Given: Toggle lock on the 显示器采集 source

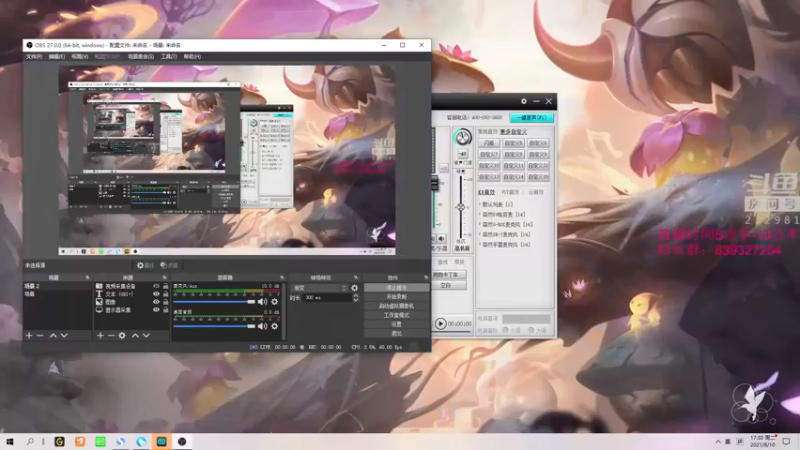Looking at the screenshot, I should click(x=165, y=310).
